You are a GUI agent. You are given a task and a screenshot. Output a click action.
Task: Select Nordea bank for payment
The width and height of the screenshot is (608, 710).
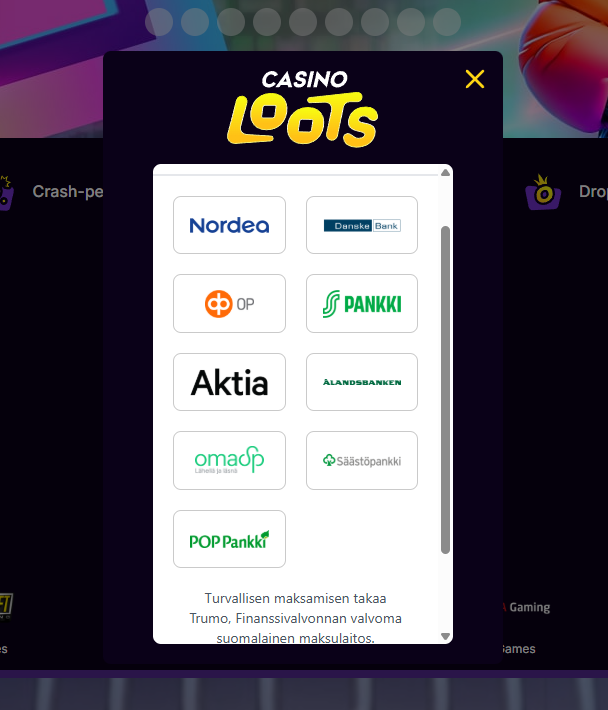coord(229,225)
